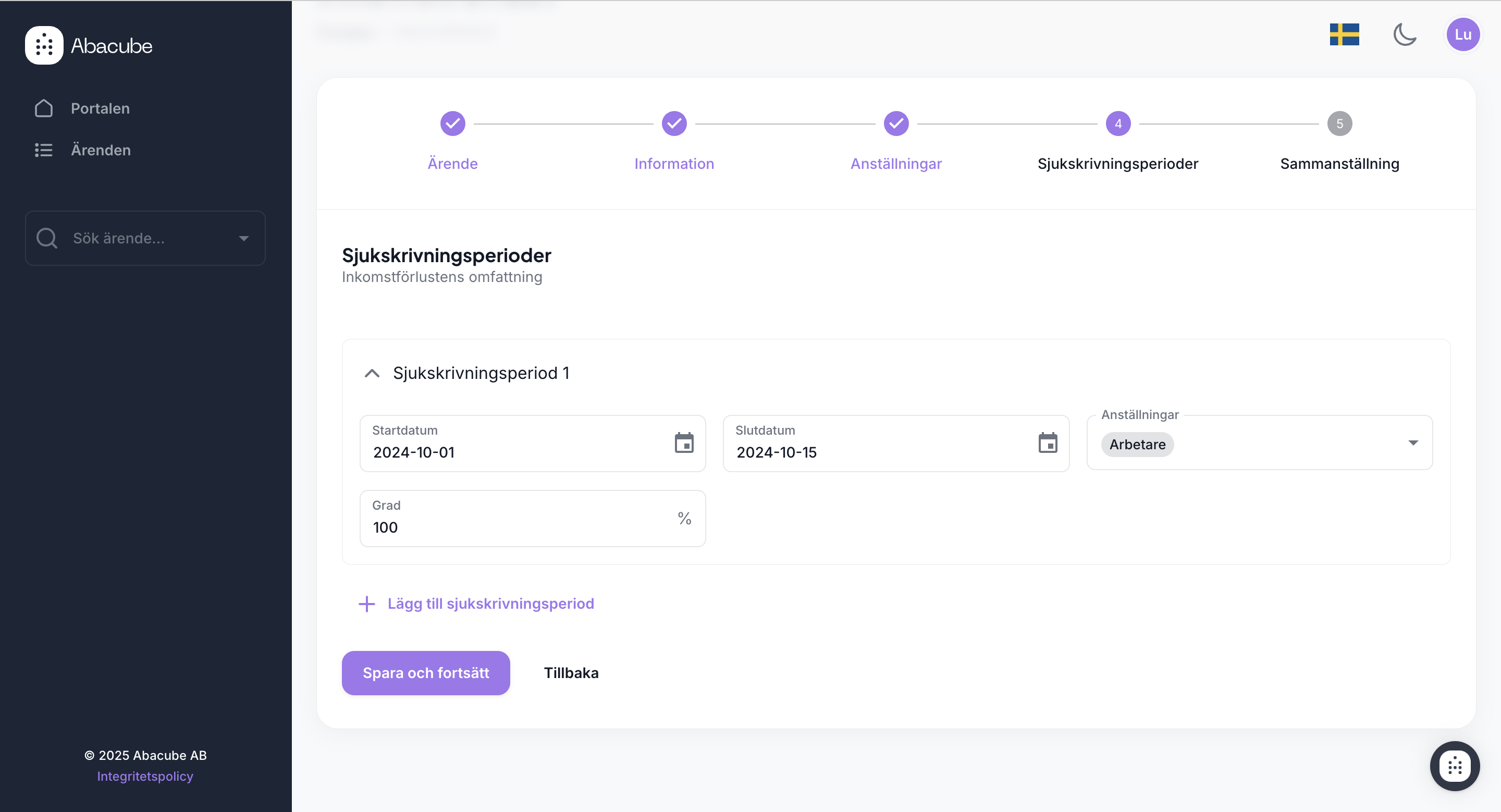Jump to the Anställningar step checkmark
The image size is (1501, 812).
click(895, 124)
